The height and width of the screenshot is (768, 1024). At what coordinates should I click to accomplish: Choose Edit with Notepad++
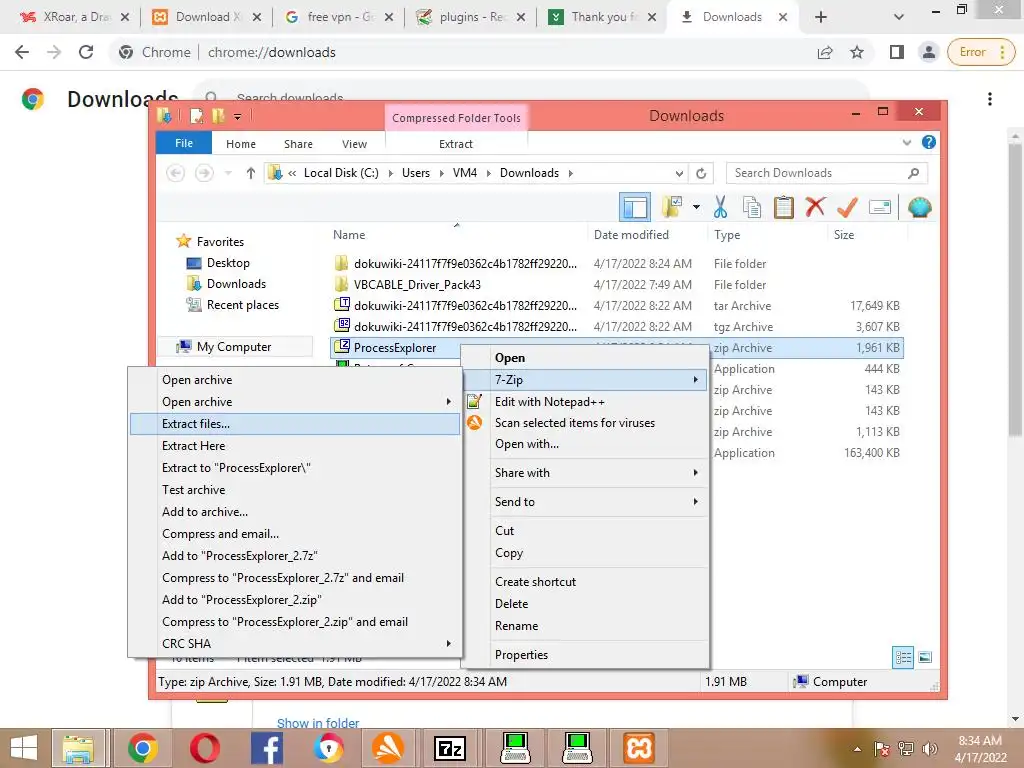click(x=585, y=402)
